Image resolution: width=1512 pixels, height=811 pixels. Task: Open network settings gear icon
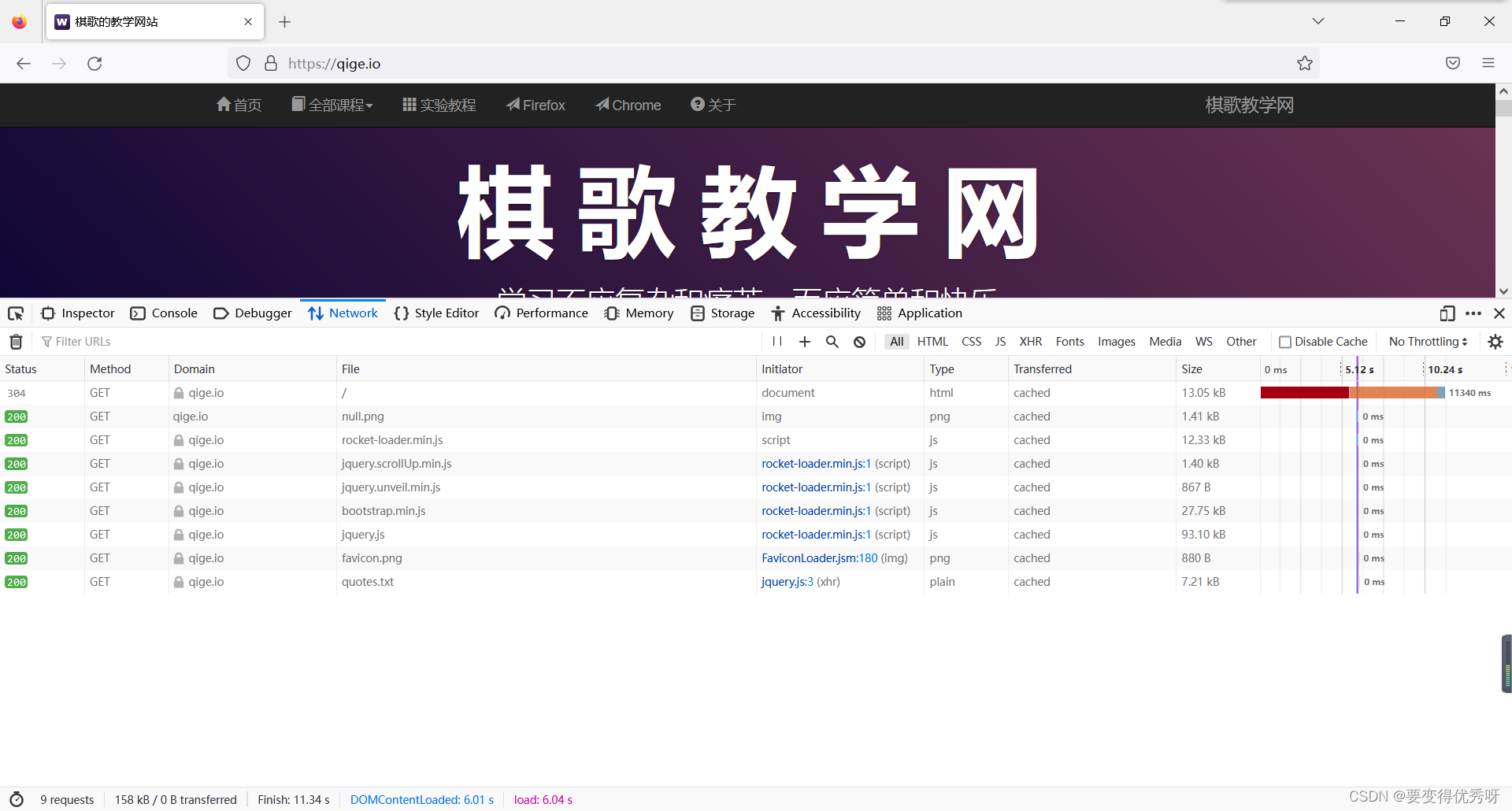click(x=1495, y=342)
